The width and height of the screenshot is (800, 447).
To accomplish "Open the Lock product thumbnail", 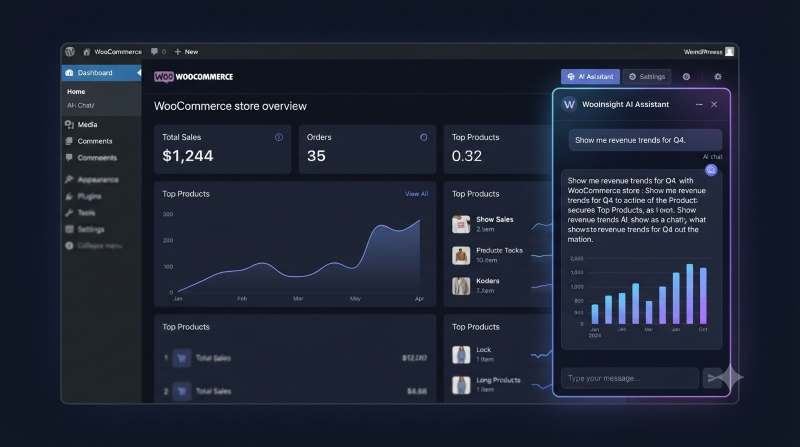I will [461, 355].
